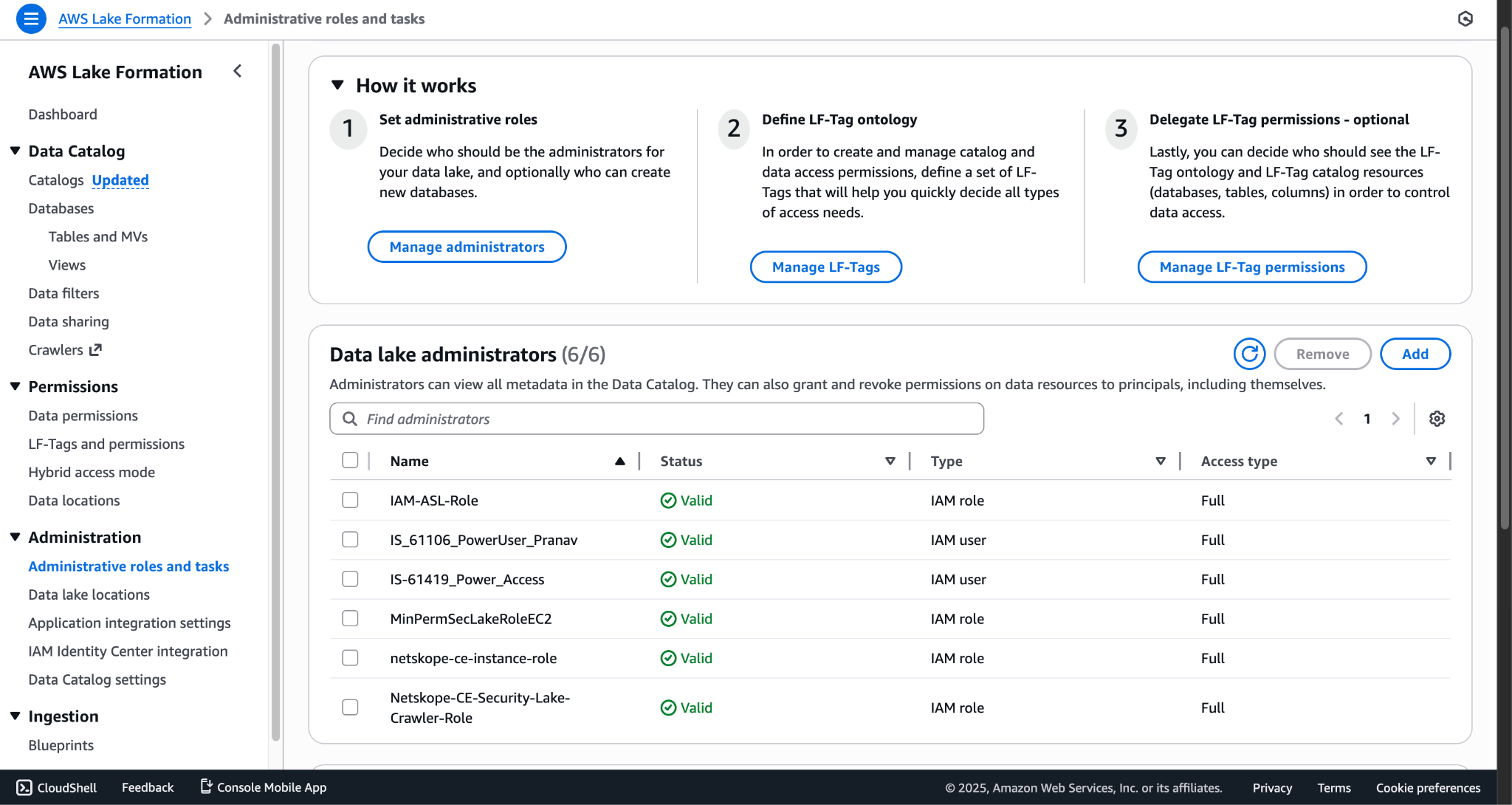The height and width of the screenshot is (805, 1512).
Task: Go to previous page of administrators
Action: pyautogui.click(x=1339, y=419)
